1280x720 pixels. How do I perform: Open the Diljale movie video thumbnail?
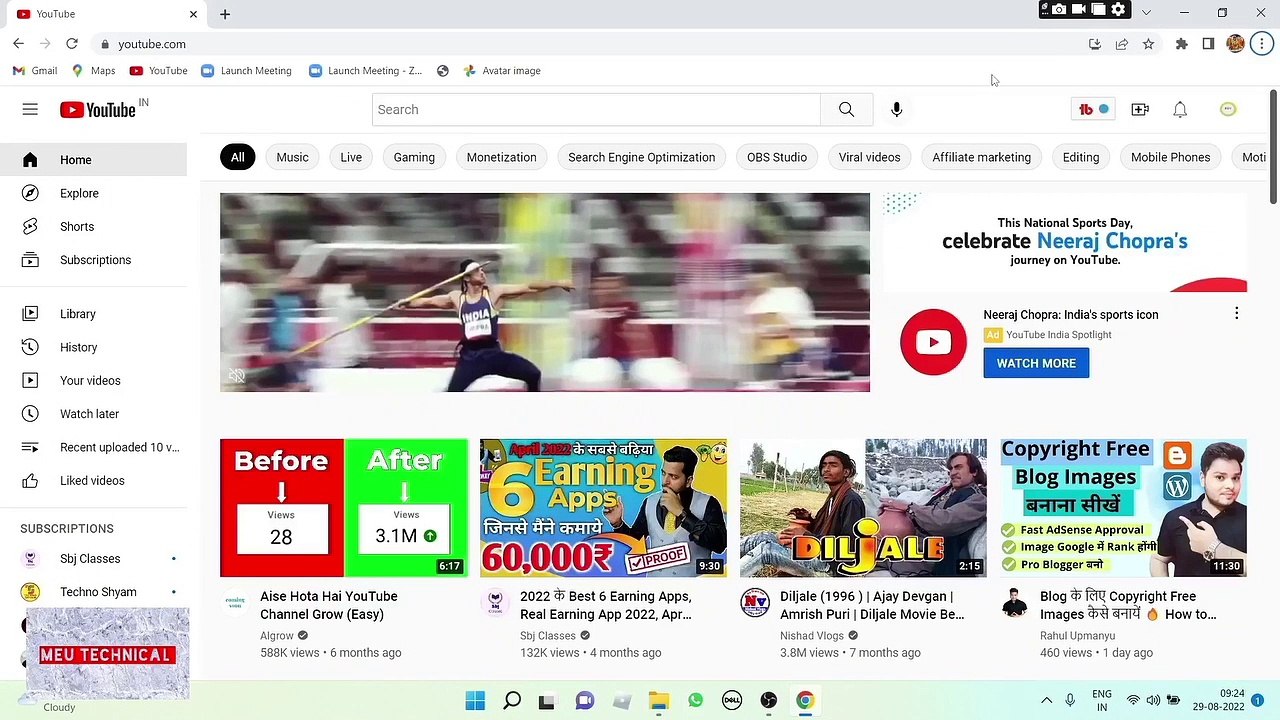[863, 508]
